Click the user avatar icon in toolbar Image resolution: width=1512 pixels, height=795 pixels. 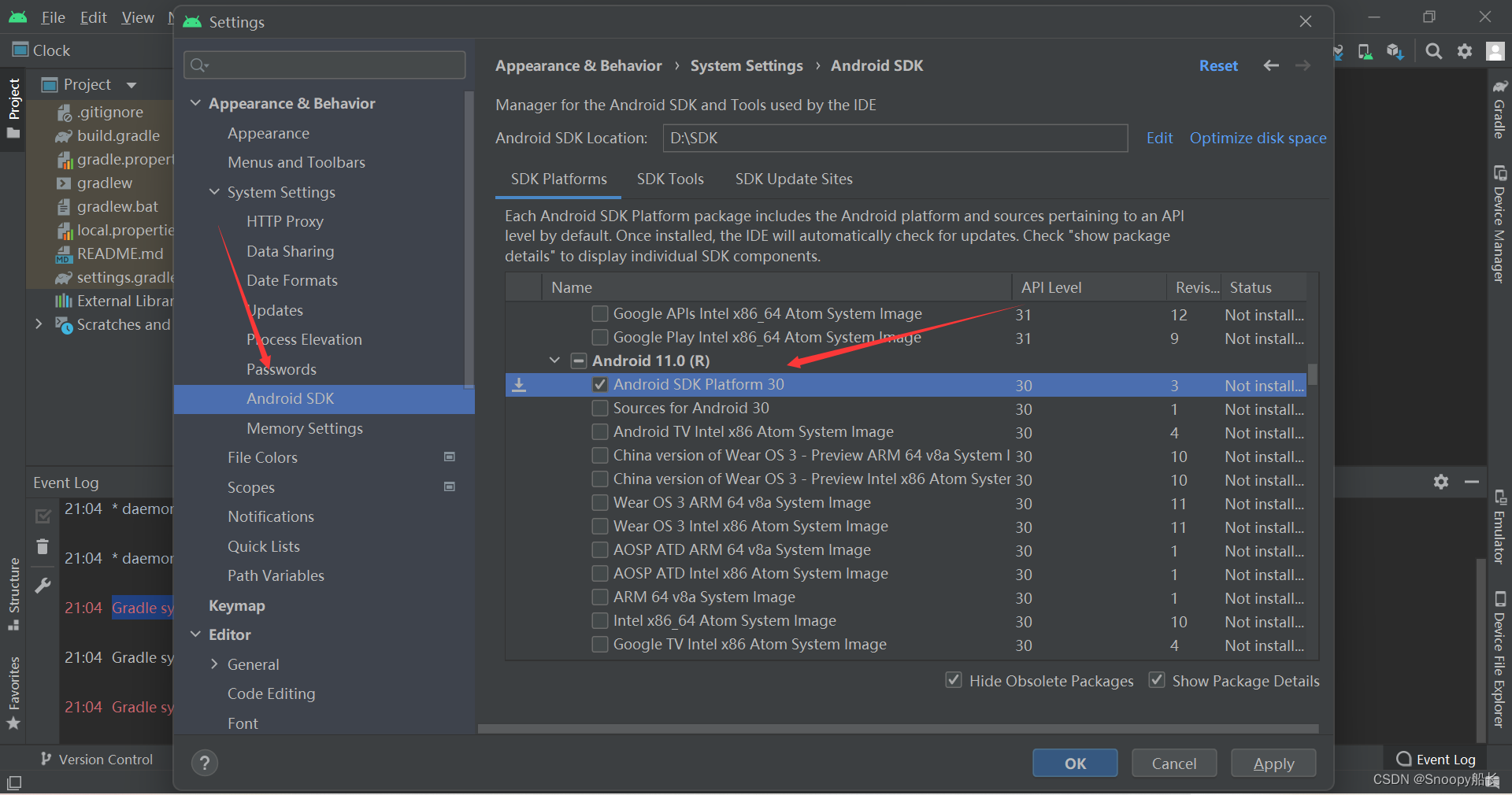pos(1495,51)
